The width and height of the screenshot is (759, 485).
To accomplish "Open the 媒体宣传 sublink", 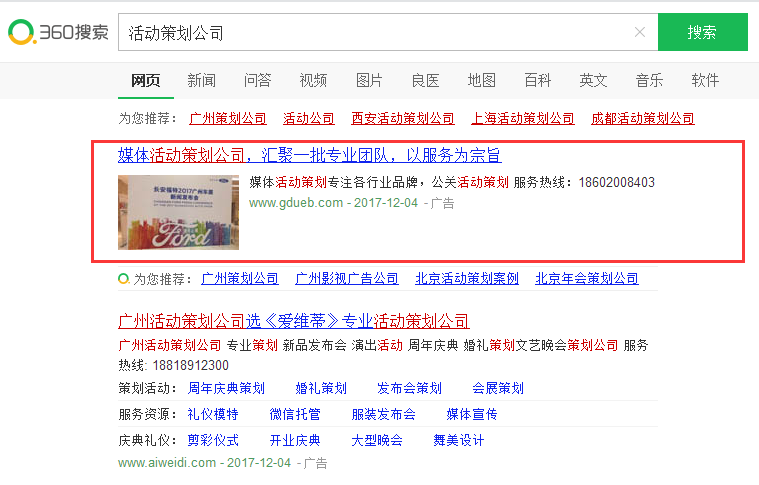I will [x=472, y=415].
